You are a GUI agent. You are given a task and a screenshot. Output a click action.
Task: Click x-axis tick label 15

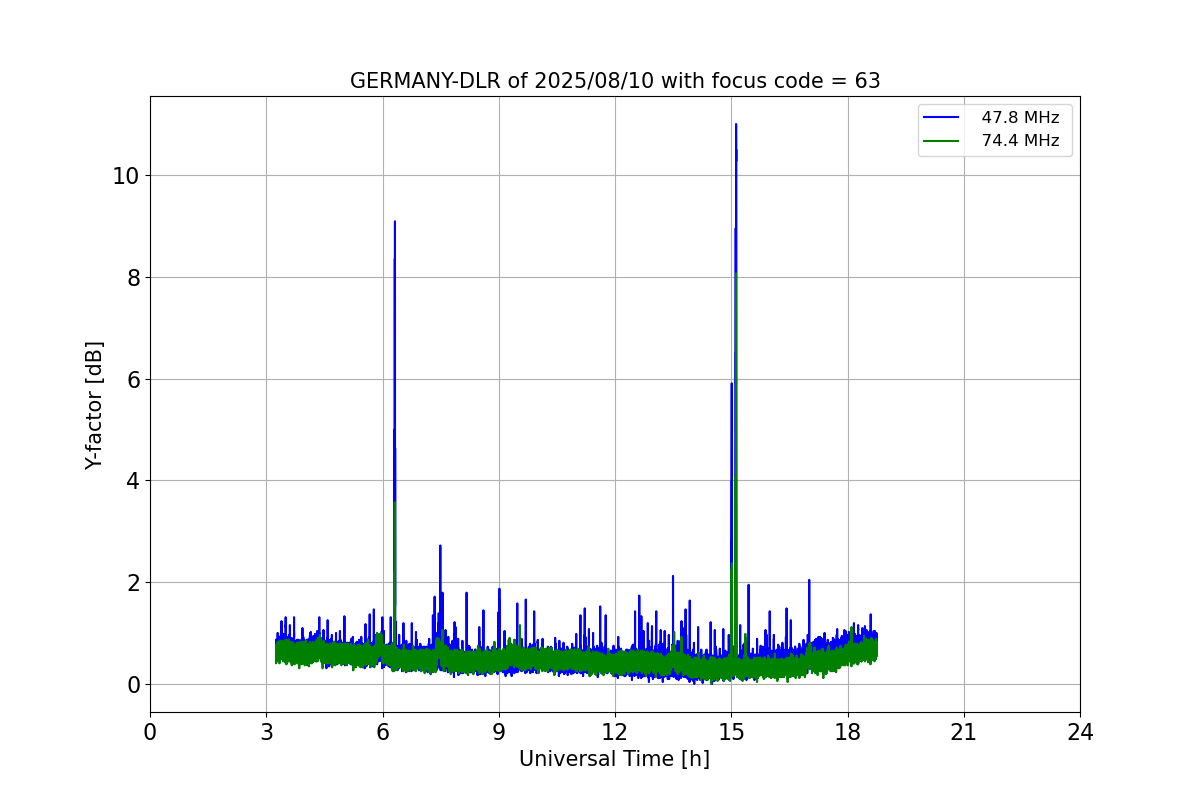click(731, 733)
